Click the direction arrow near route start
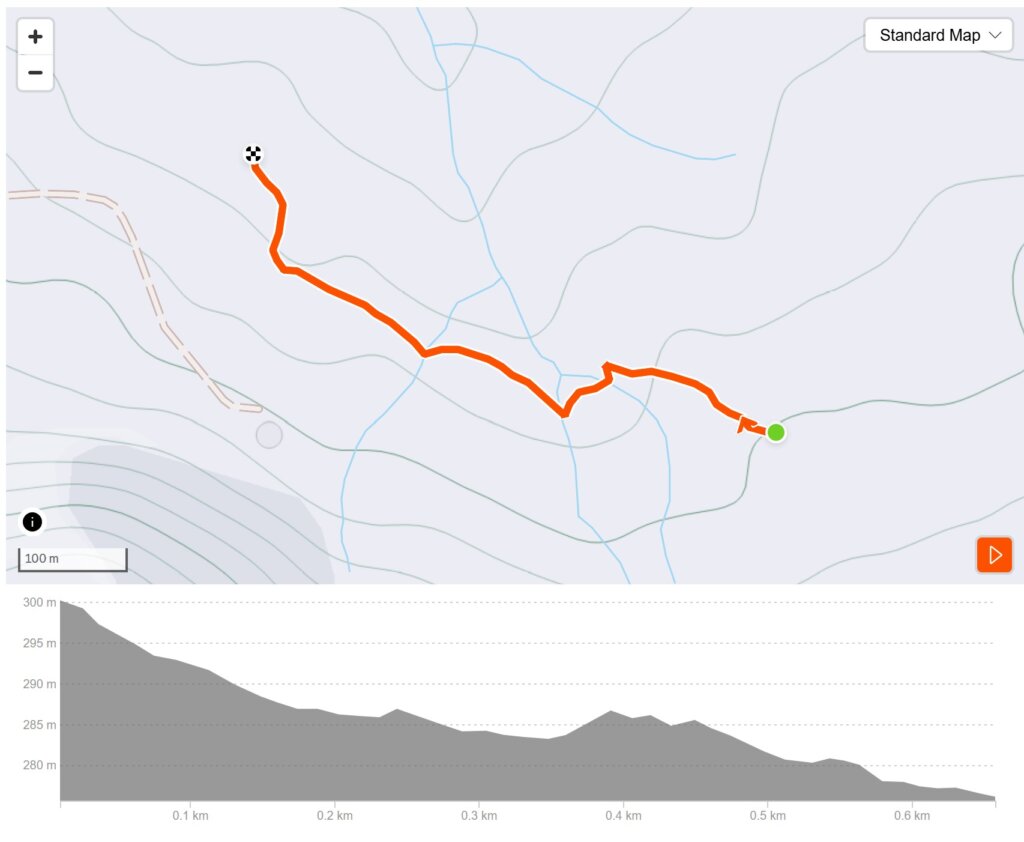This screenshot has height=842, width=1024. pos(744,425)
